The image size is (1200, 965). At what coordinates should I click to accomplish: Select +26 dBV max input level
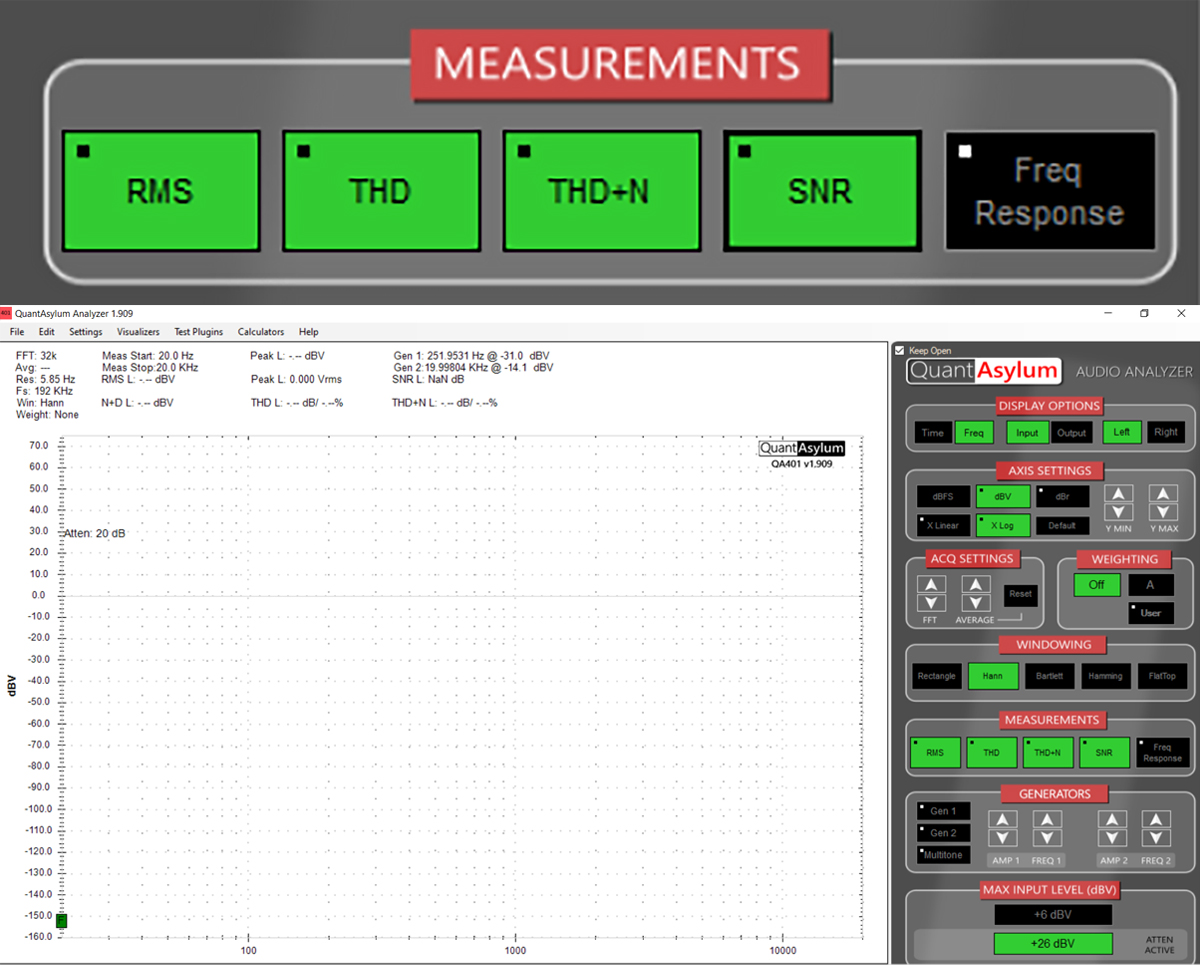[x=1053, y=943]
